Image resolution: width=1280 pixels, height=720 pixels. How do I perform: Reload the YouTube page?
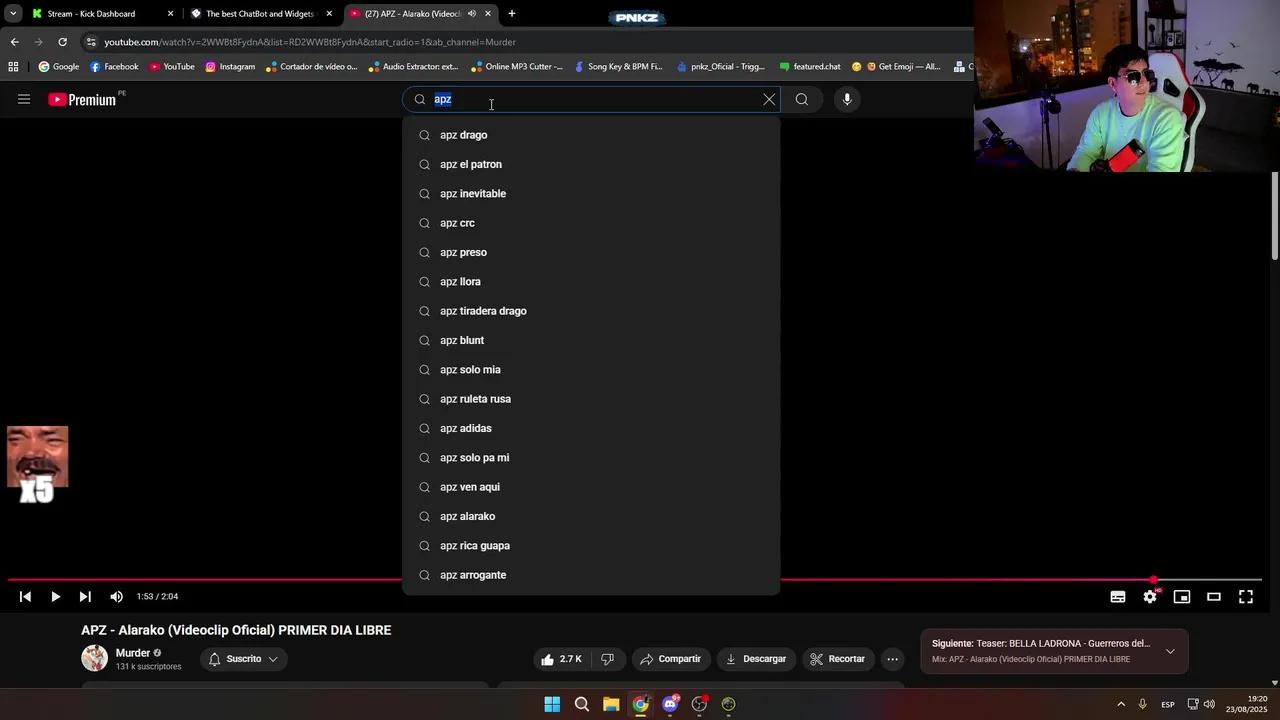(62, 42)
